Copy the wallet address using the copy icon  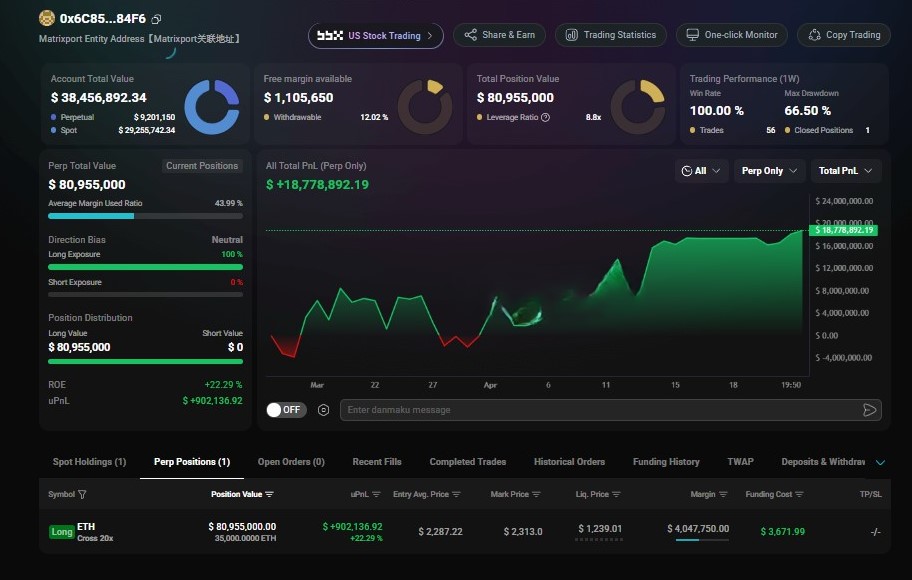coord(156,19)
